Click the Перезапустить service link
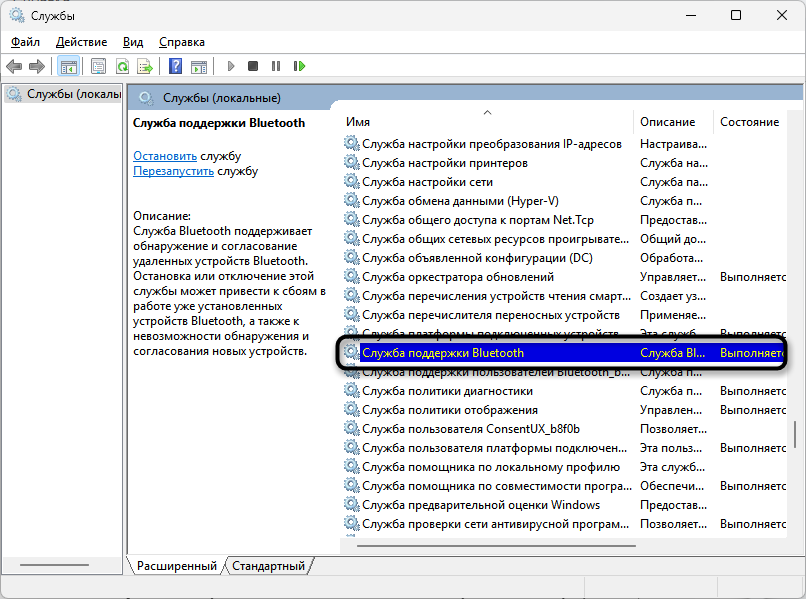The image size is (806, 599). pyautogui.click(x=173, y=171)
